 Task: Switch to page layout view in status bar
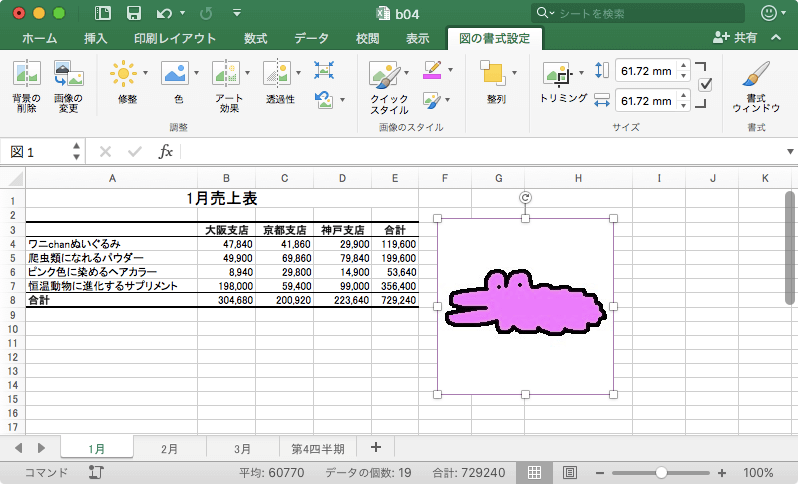569,473
